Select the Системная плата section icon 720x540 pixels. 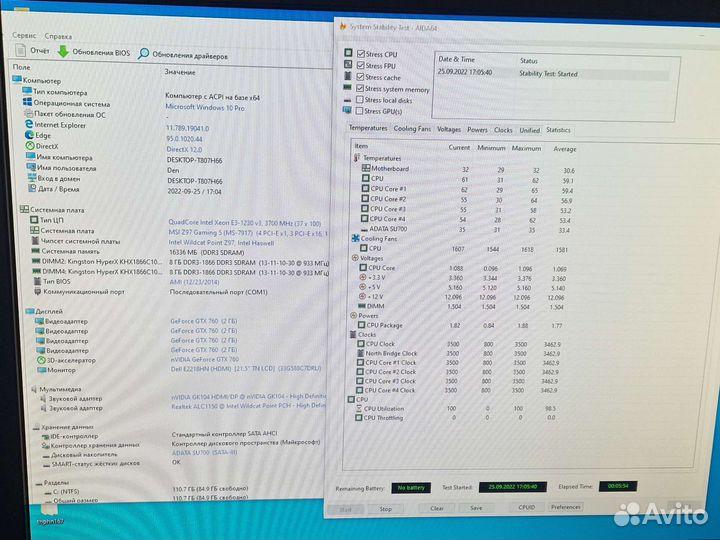pos(24,209)
